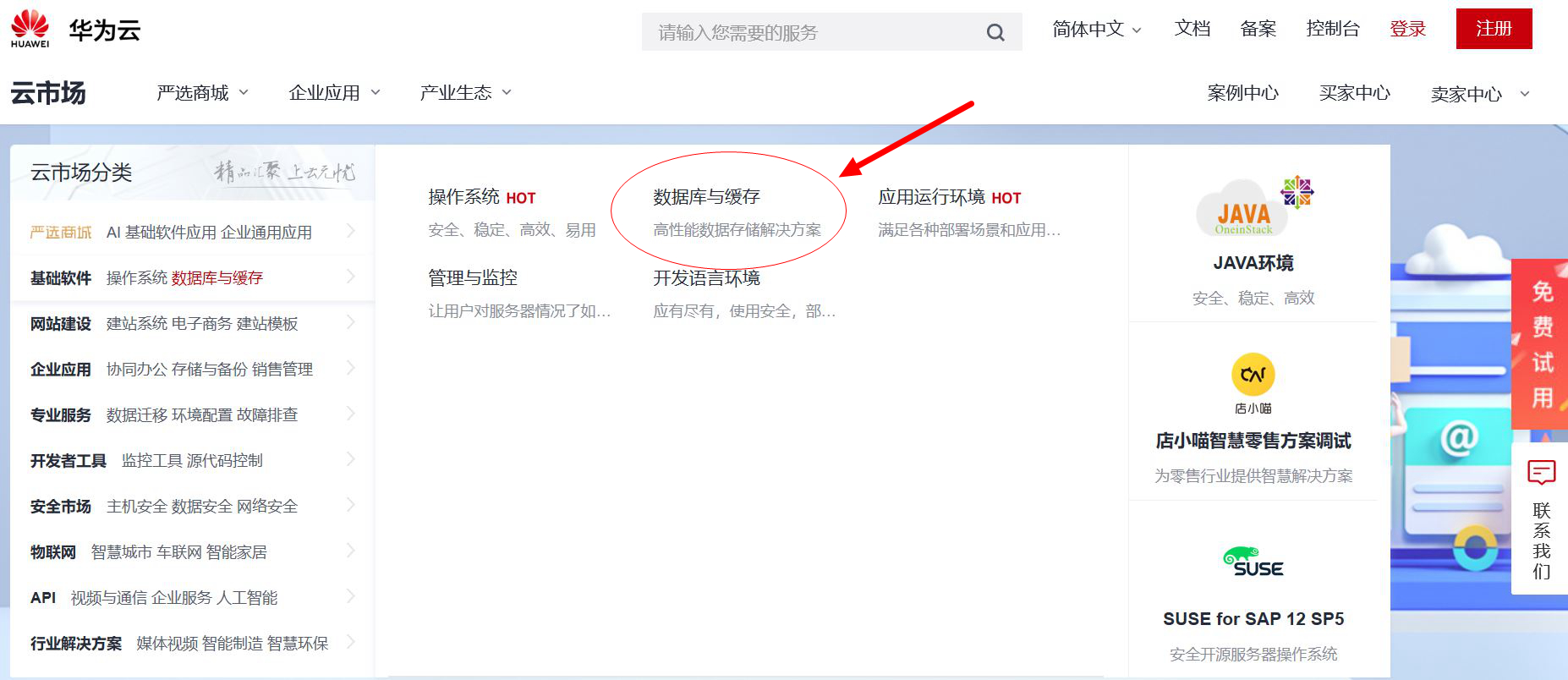Click the 登录 link

[x=1408, y=29]
